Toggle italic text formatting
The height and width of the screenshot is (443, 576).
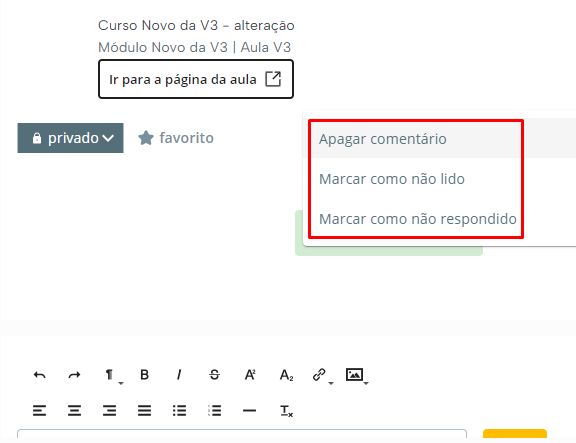click(x=179, y=375)
